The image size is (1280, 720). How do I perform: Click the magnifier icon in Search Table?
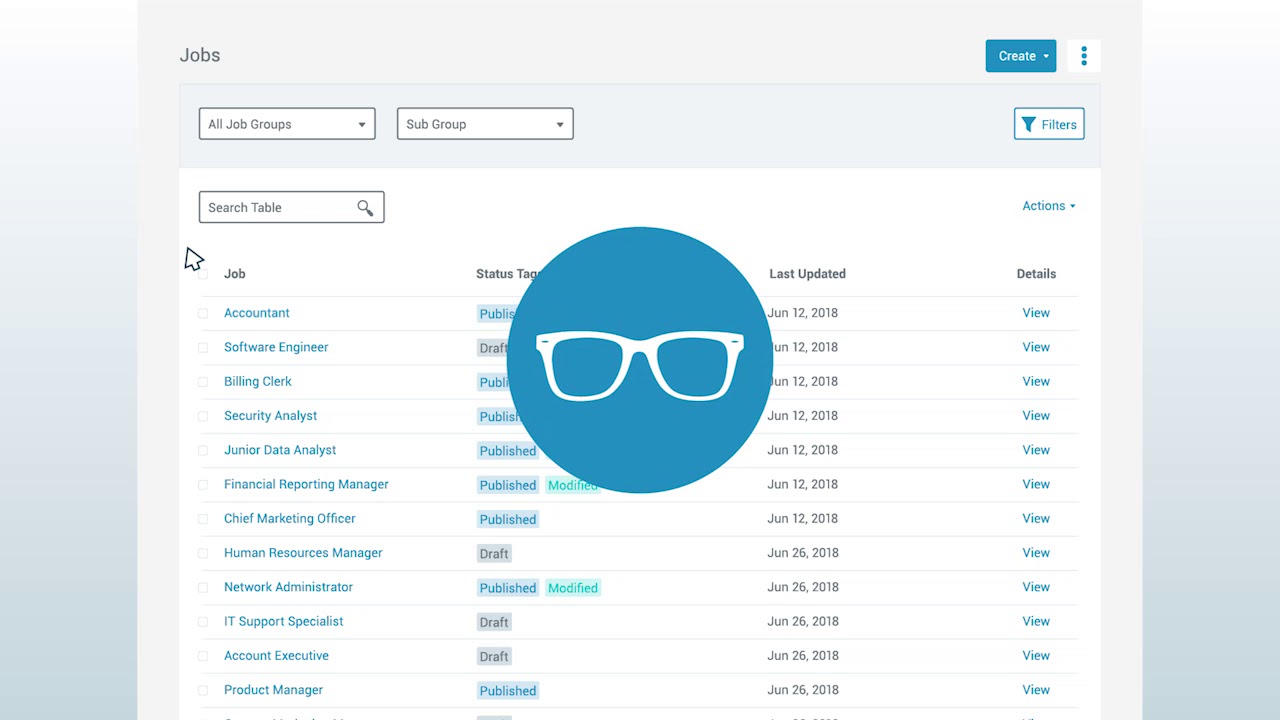coord(365,208)
